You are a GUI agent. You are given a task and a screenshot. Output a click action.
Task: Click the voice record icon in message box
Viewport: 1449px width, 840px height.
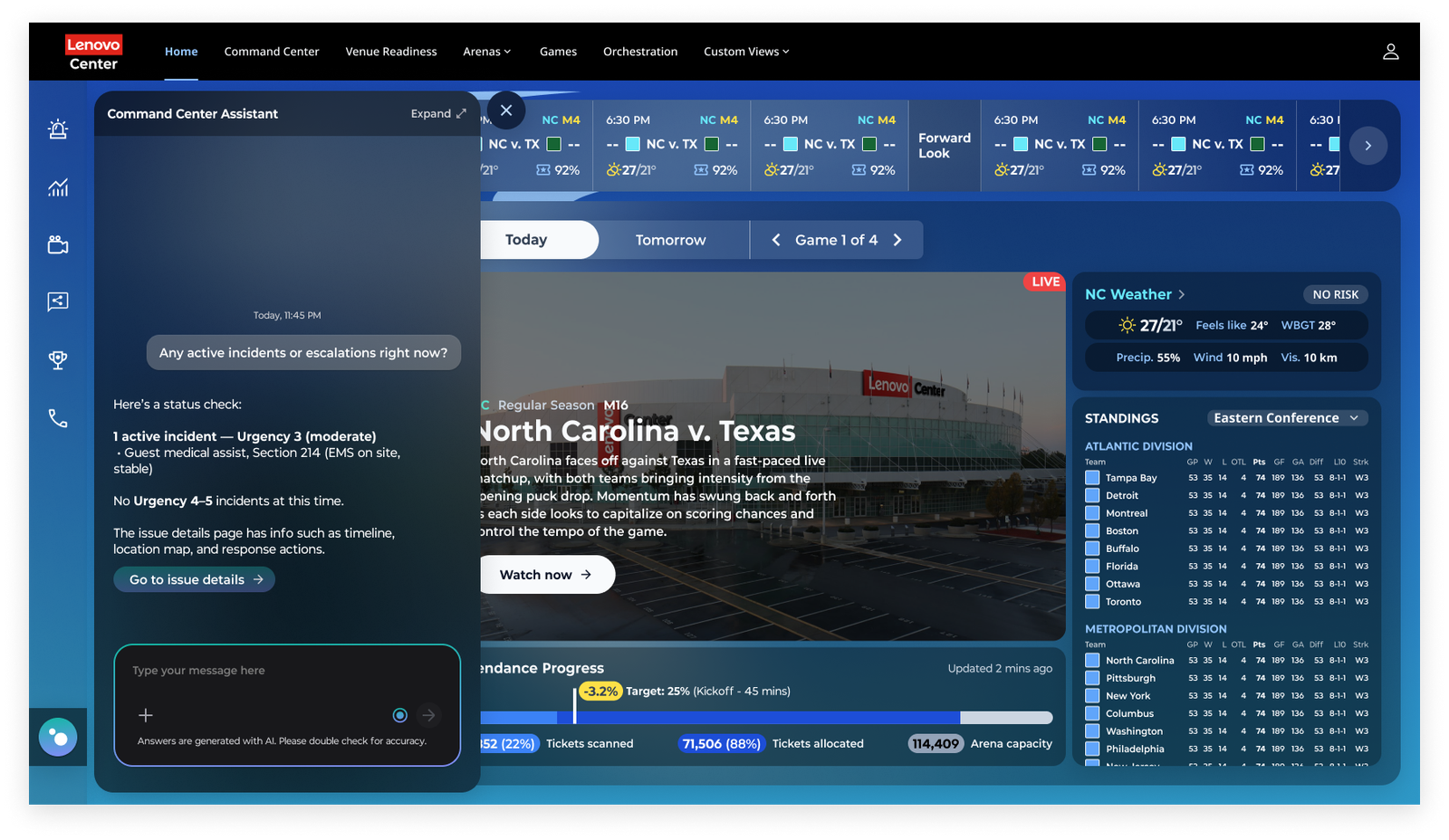[x=399, y=715]
